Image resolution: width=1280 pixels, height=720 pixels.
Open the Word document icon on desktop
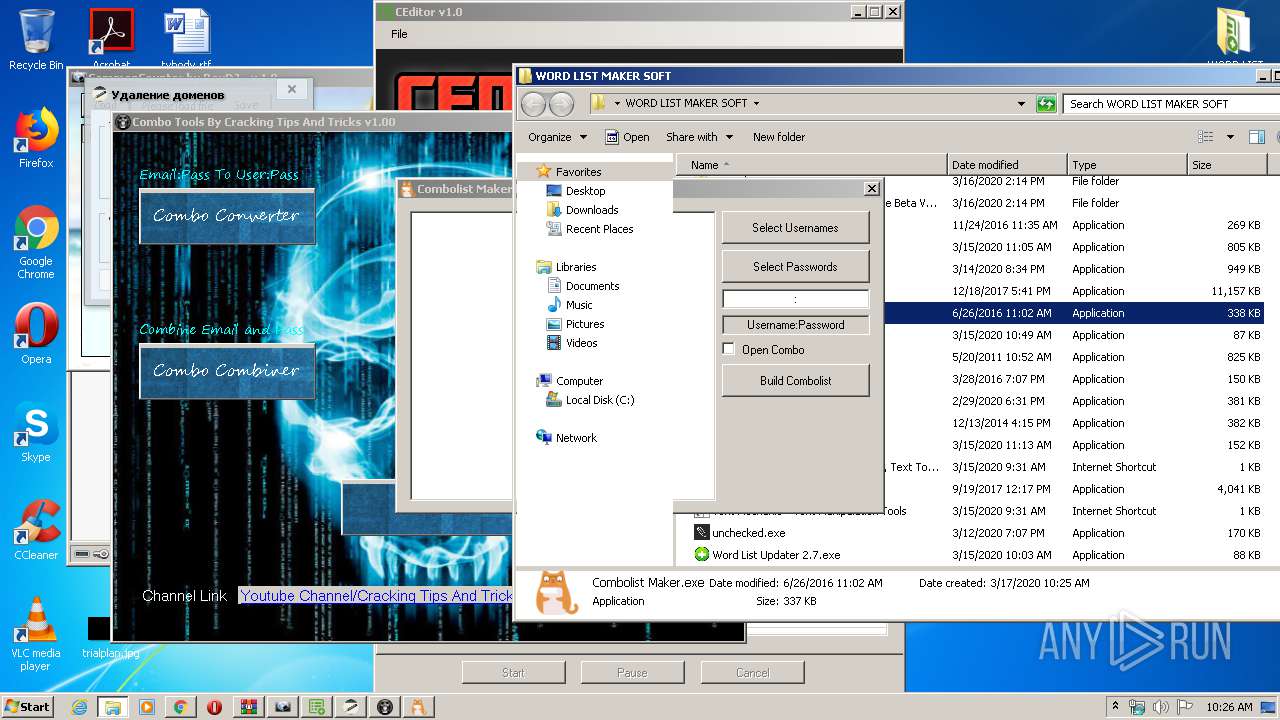pyautogui.click(x=187, y=38)
